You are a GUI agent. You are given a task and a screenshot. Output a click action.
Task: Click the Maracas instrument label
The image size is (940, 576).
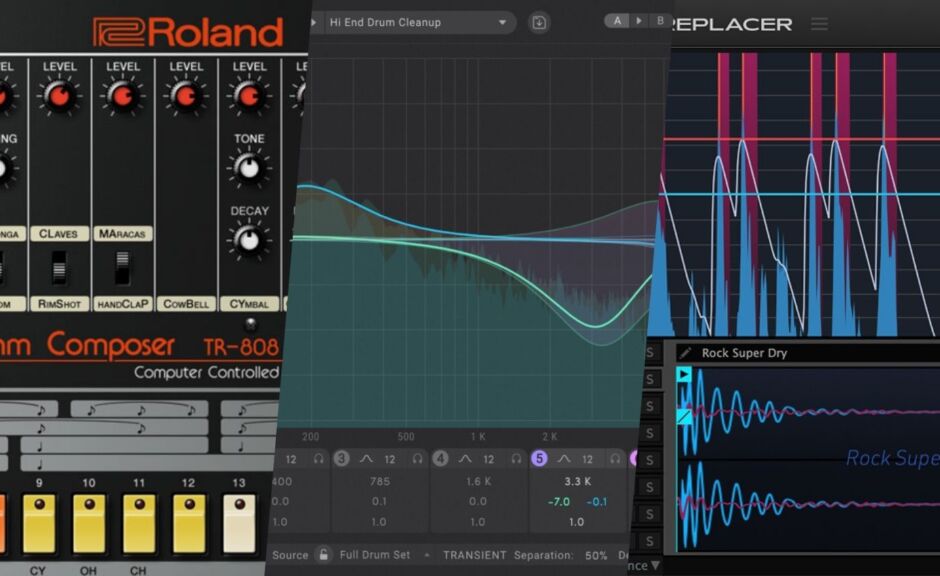click(122, 234)
